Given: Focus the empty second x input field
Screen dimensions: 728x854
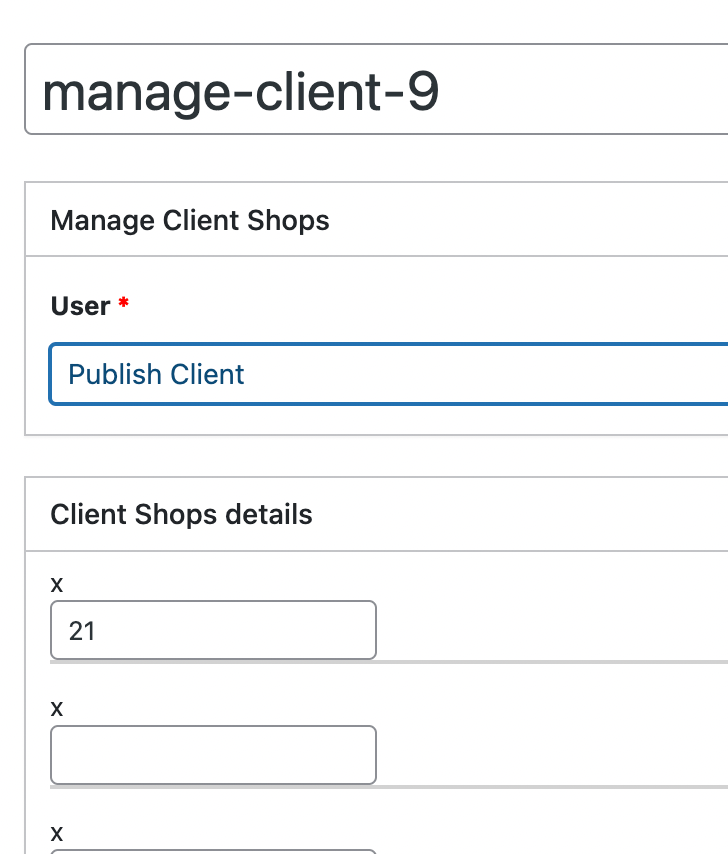Looking at the screenshot, I should 213,755.
